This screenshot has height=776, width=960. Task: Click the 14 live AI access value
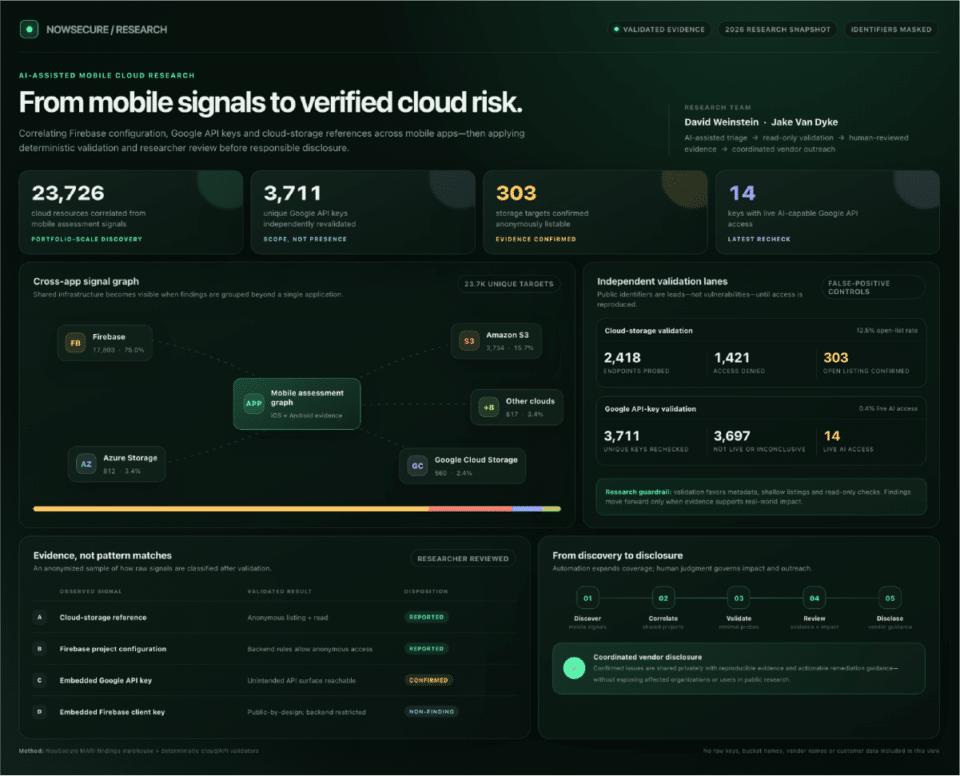coord(831,436)
